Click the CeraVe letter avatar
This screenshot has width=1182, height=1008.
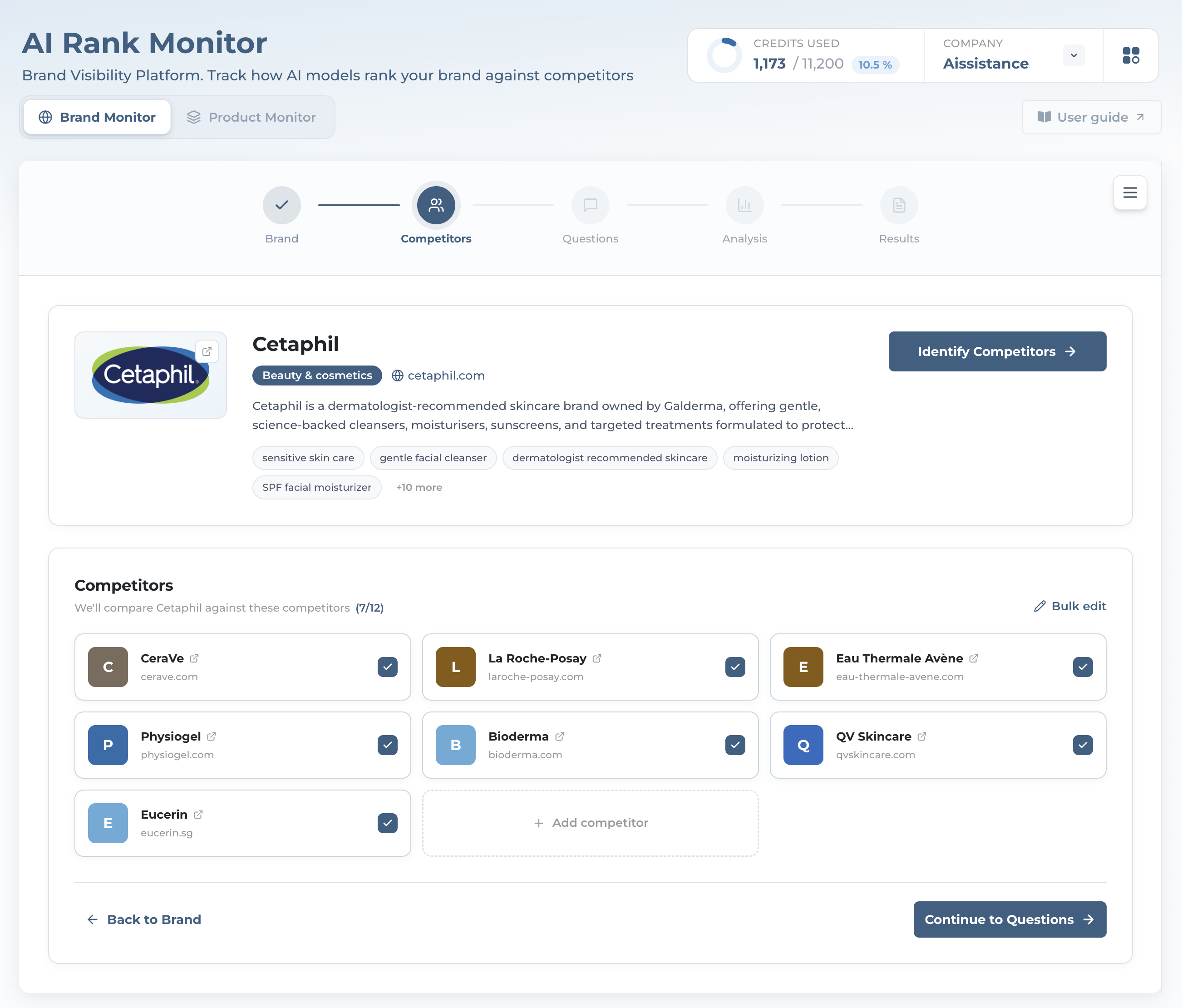click(x=108, y=667)
